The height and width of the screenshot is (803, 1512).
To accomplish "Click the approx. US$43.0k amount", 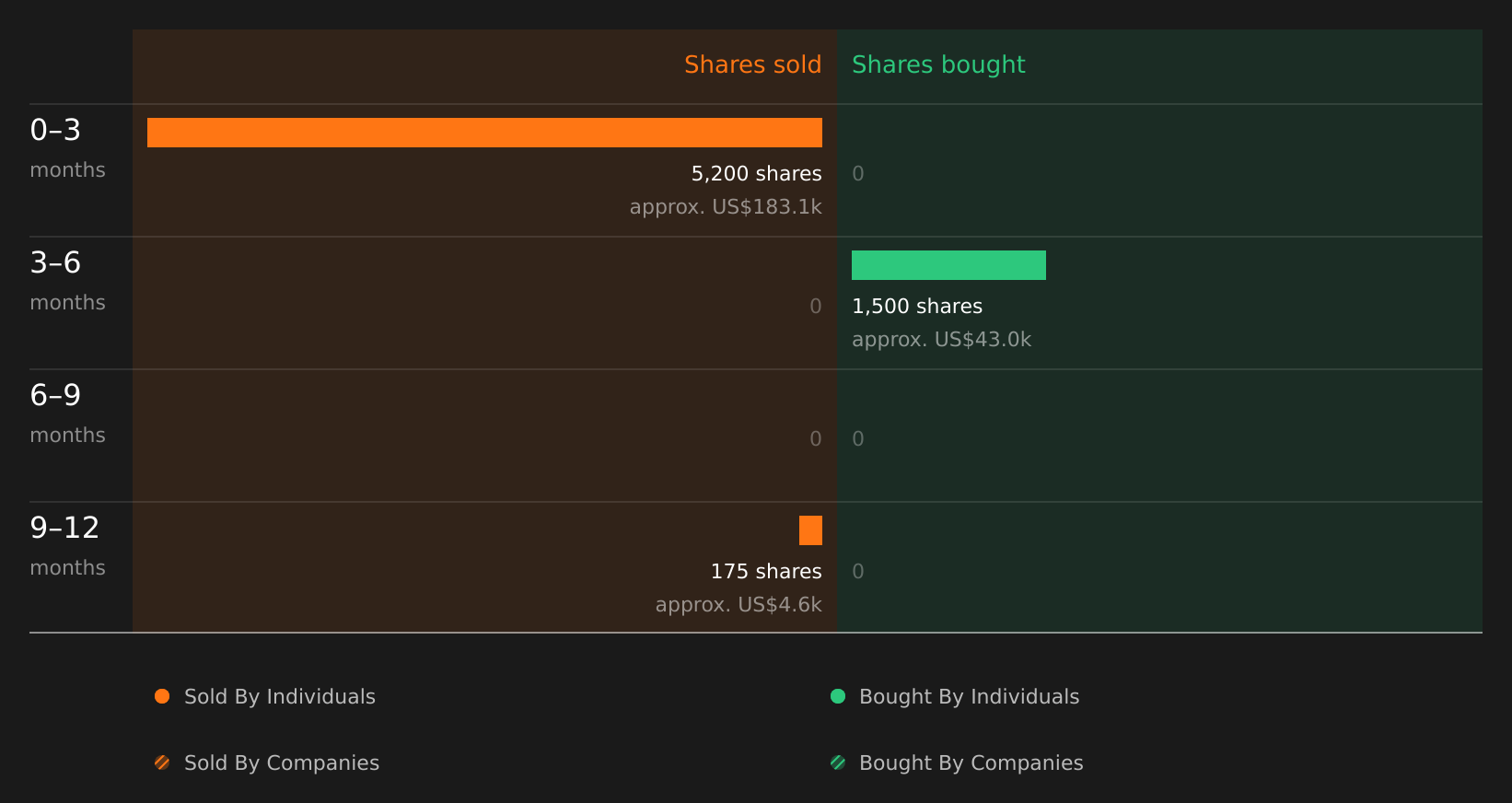I will click(941, 340).
